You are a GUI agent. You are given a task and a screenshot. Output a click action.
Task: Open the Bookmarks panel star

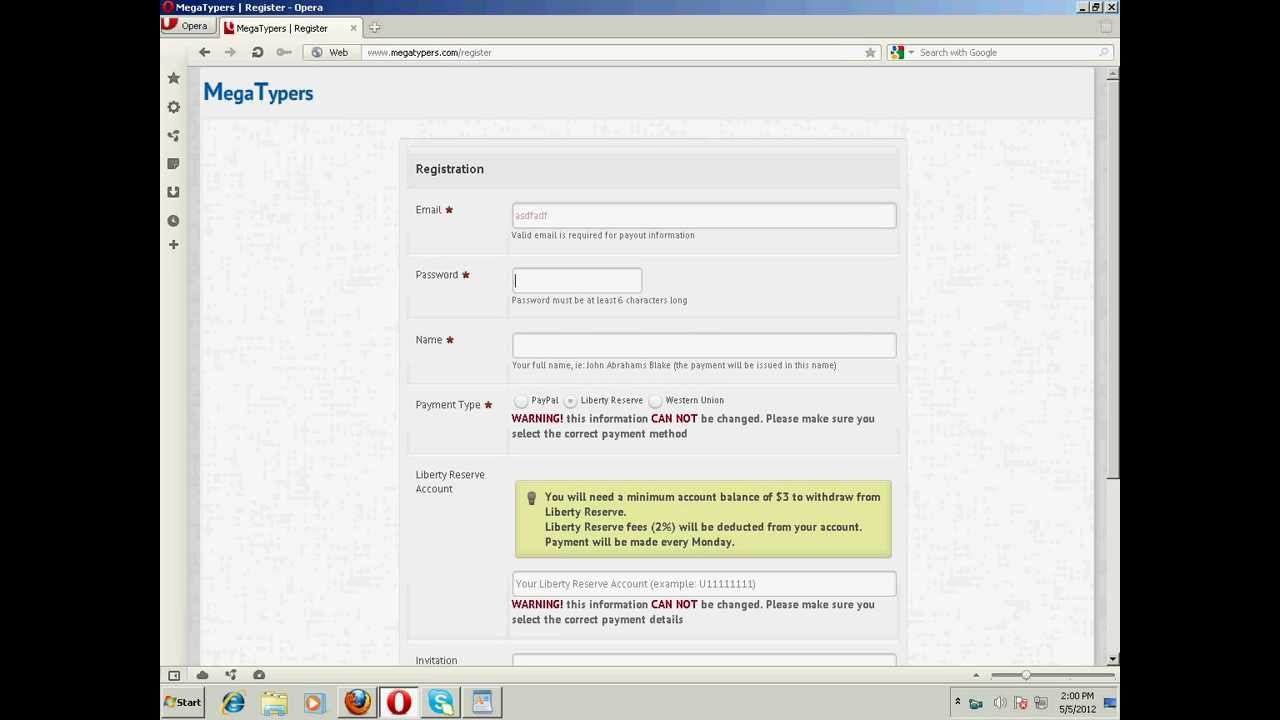tap(173, 78)
